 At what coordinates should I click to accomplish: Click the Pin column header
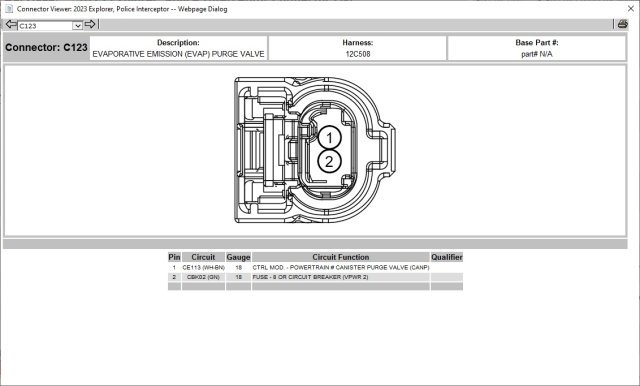174,257
